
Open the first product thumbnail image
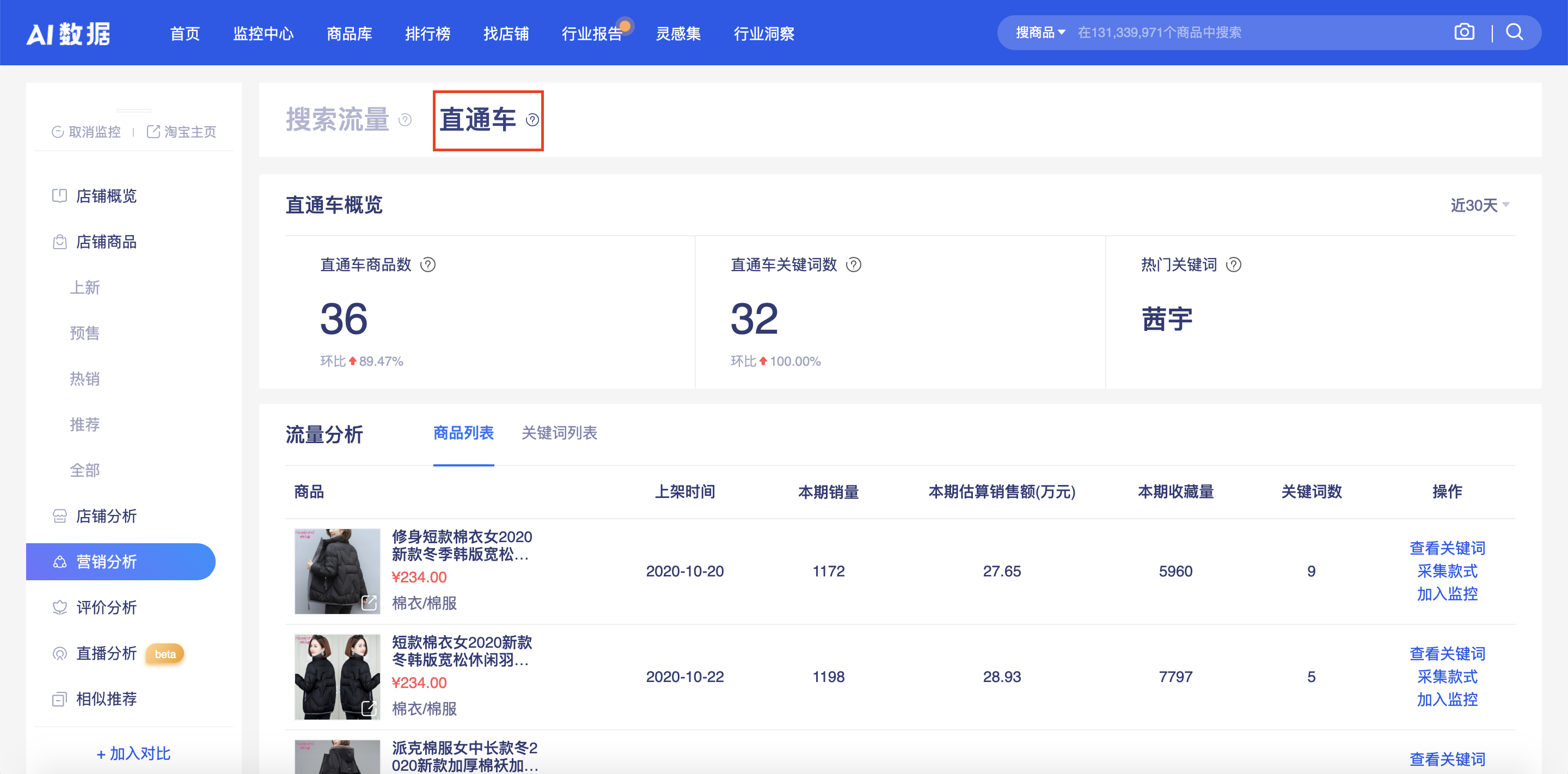[x=336, y=571]
